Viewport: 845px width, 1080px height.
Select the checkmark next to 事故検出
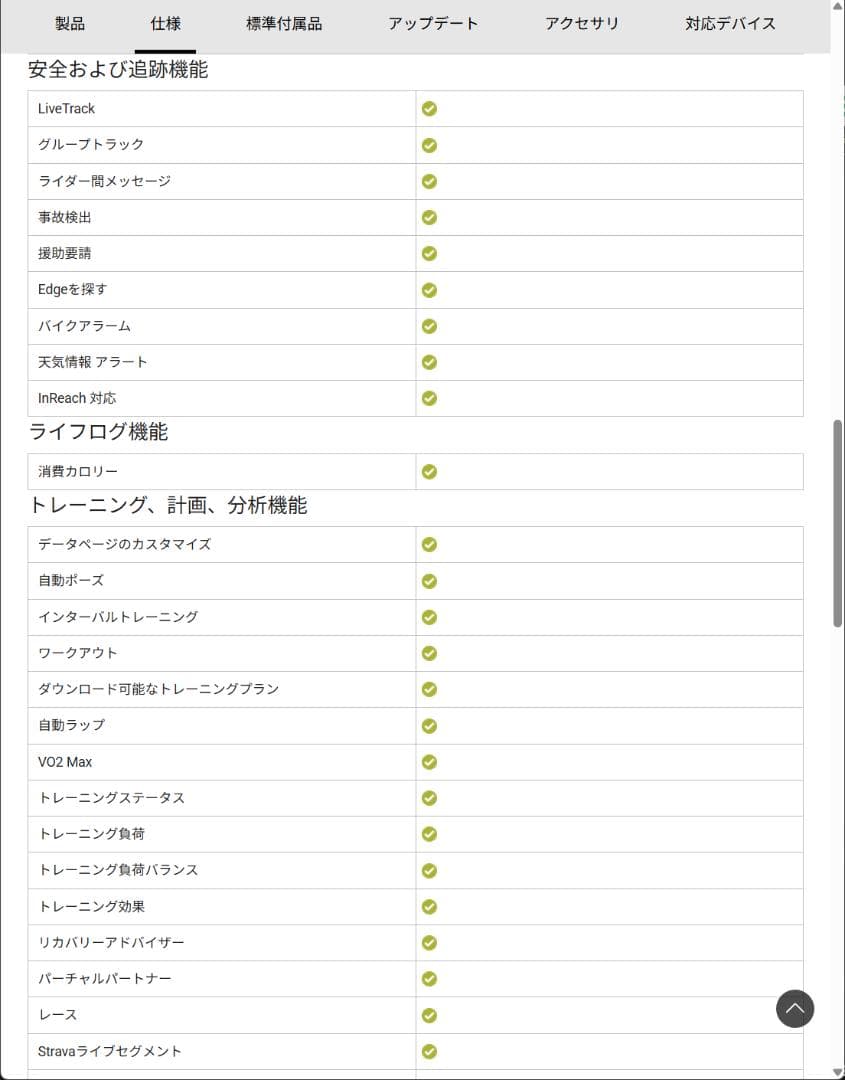pyautogui.click(x=429, y=217)
